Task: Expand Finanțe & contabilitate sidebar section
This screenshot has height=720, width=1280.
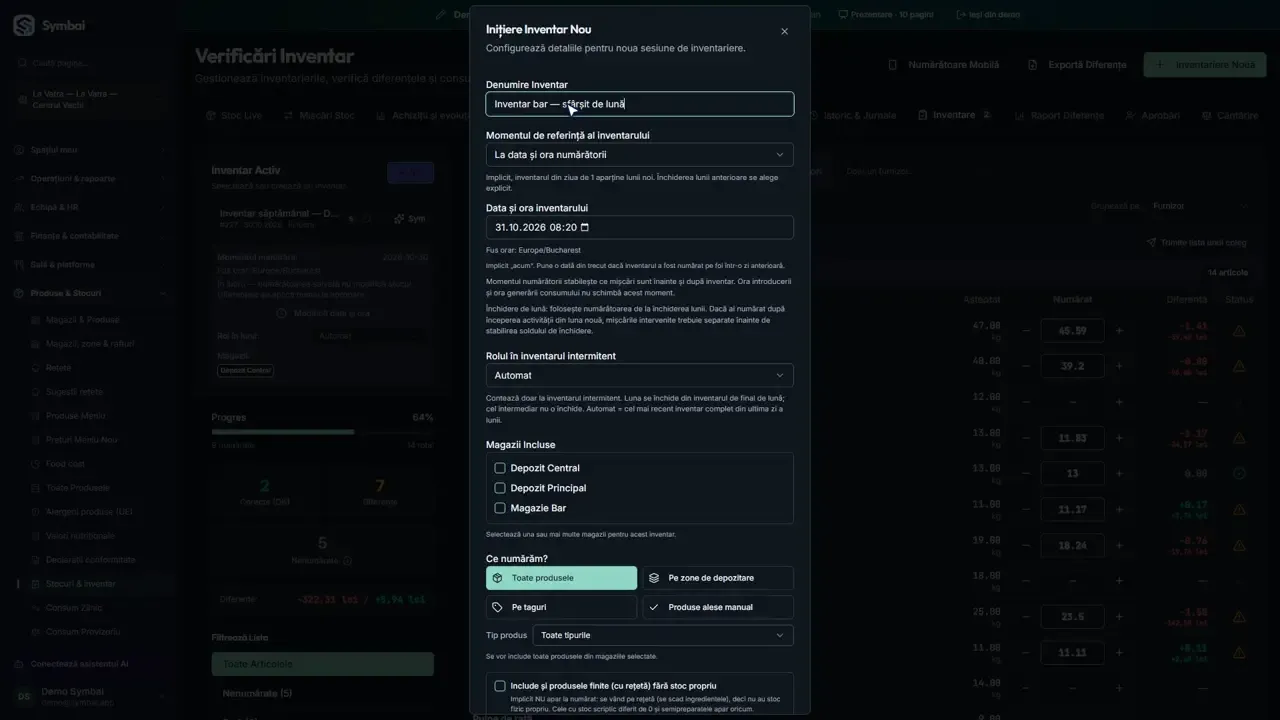Action: (x=90, y=236)
